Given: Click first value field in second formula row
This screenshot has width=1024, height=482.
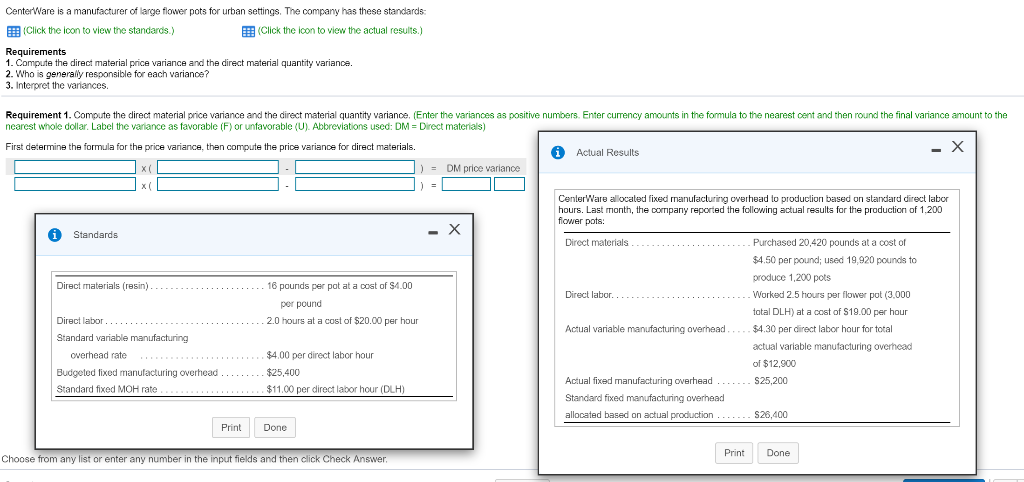Looking at the screenshot, I should point(75,184).
